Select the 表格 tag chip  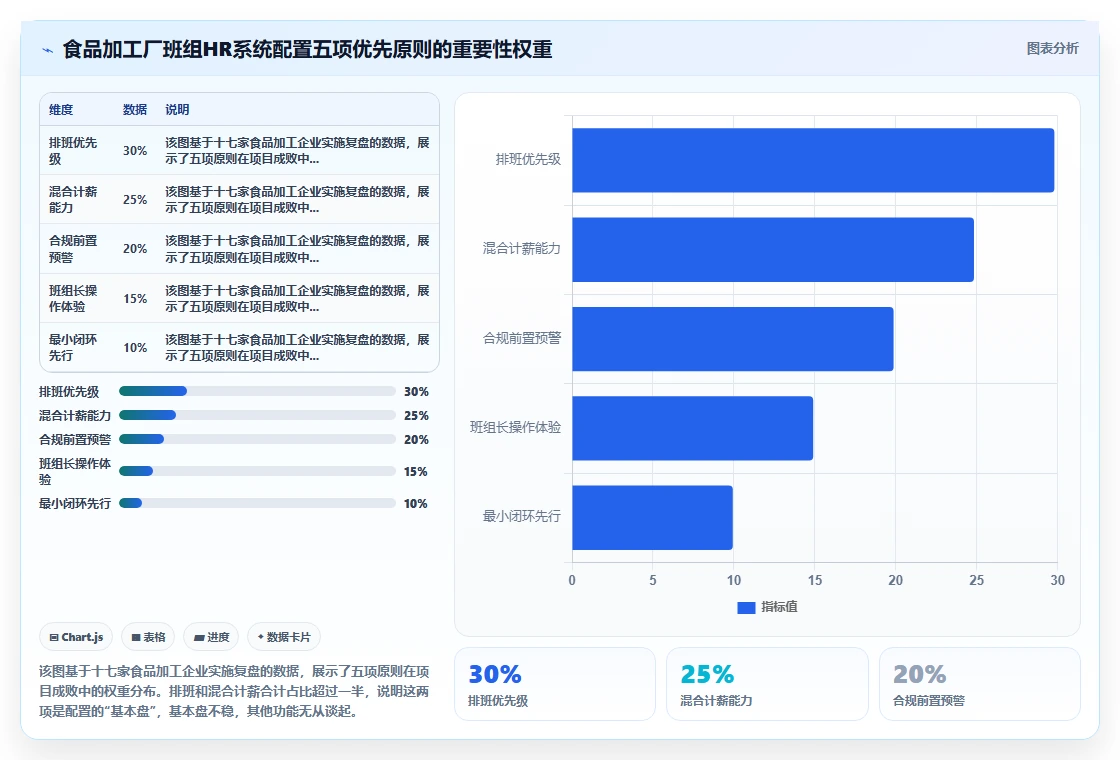tap(148, 637)
